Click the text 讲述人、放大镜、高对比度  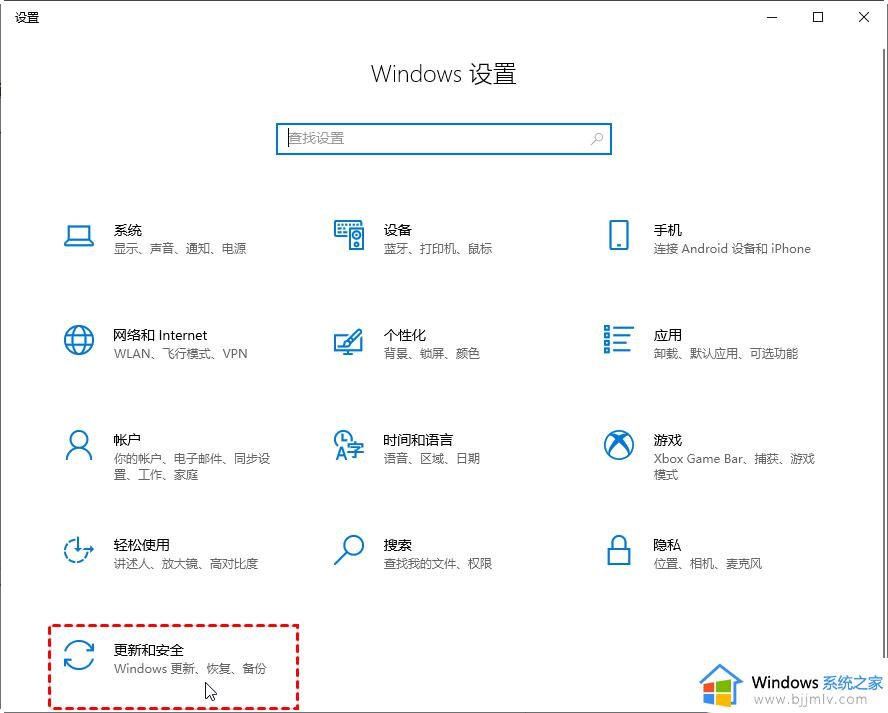tap(186, 563)
